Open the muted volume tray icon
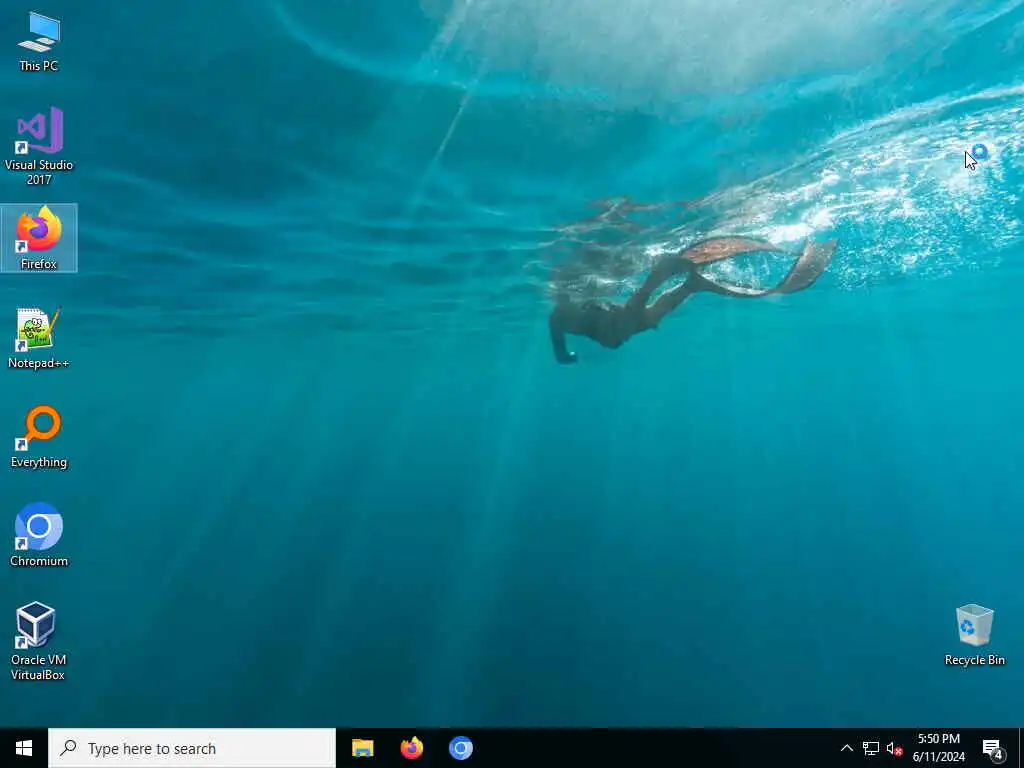This screenshot has width=1024, height=768. [x=894, y=748]
